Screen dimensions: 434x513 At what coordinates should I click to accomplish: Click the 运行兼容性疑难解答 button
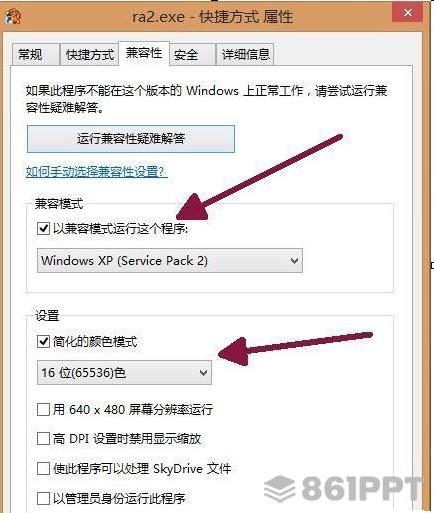(131, 139)
